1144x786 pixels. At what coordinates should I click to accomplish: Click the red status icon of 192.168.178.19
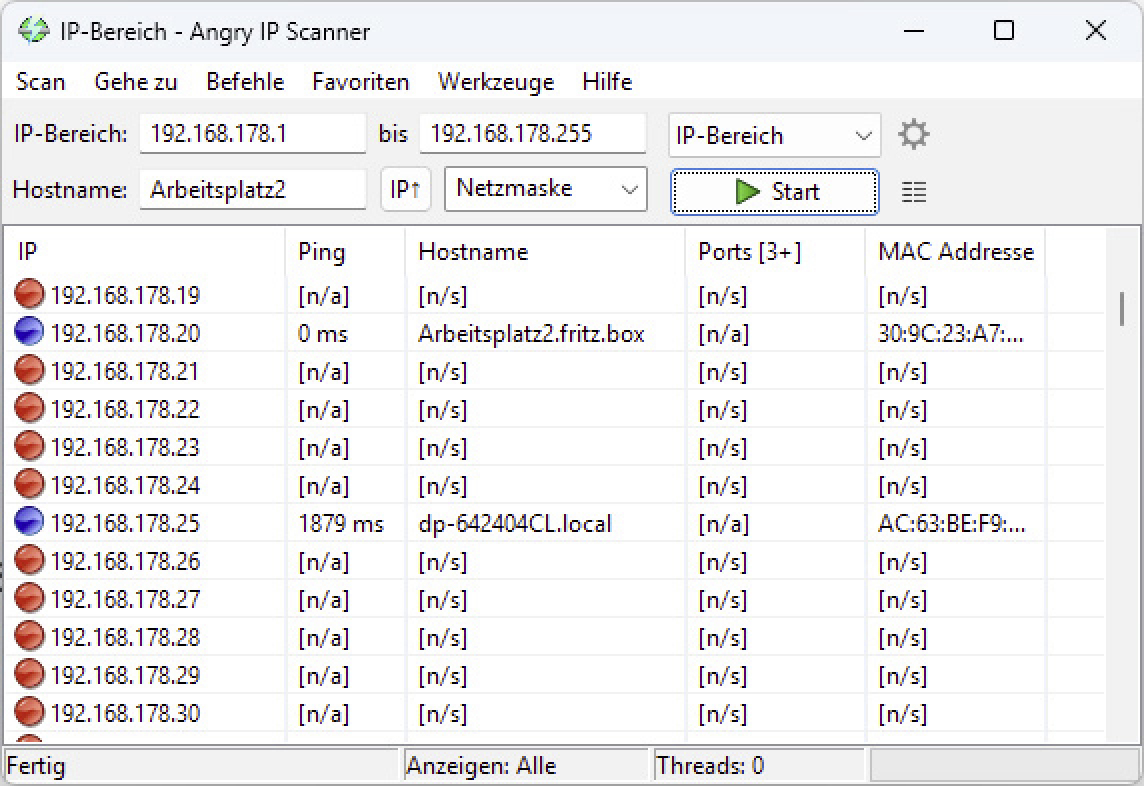28,293
